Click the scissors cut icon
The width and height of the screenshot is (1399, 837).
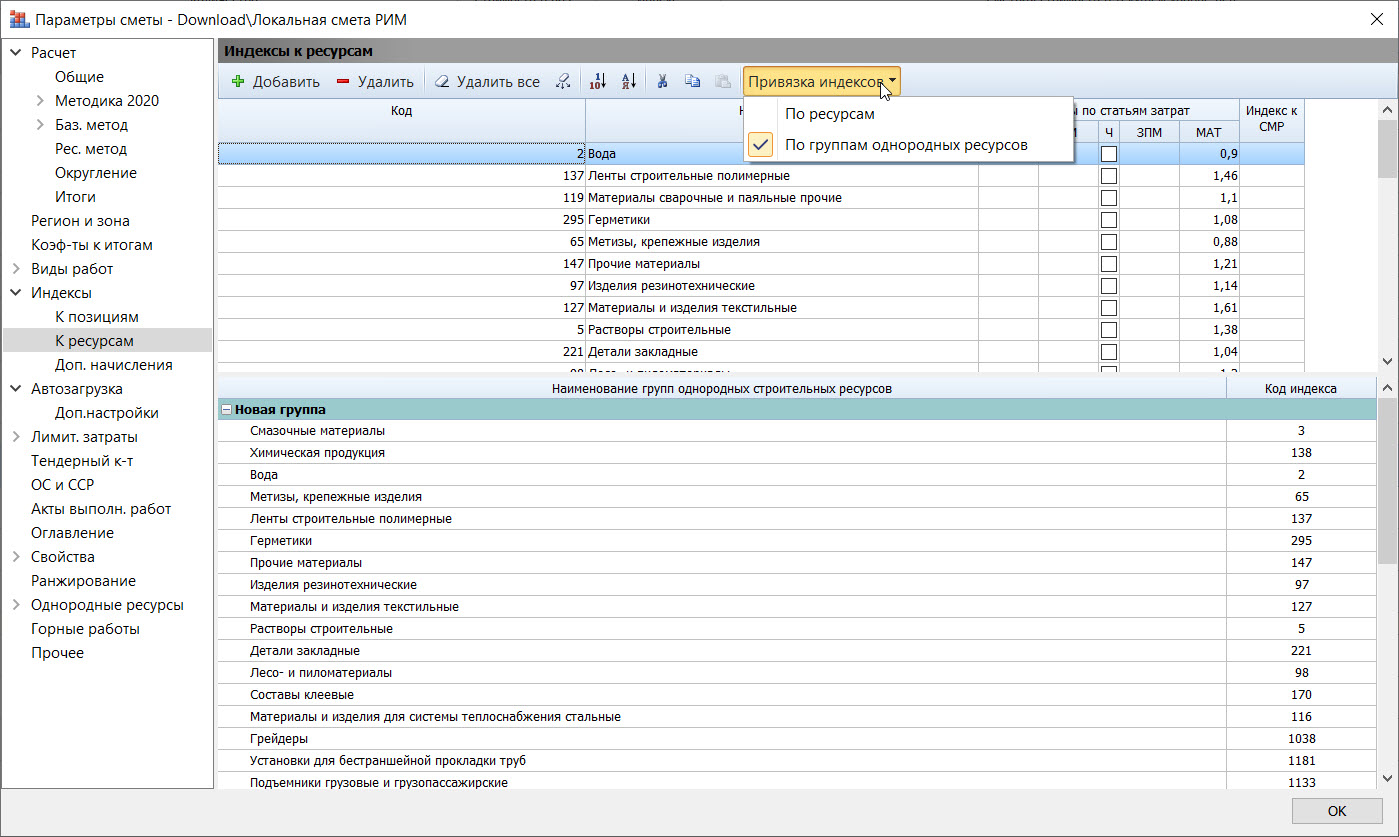[662, 82]
